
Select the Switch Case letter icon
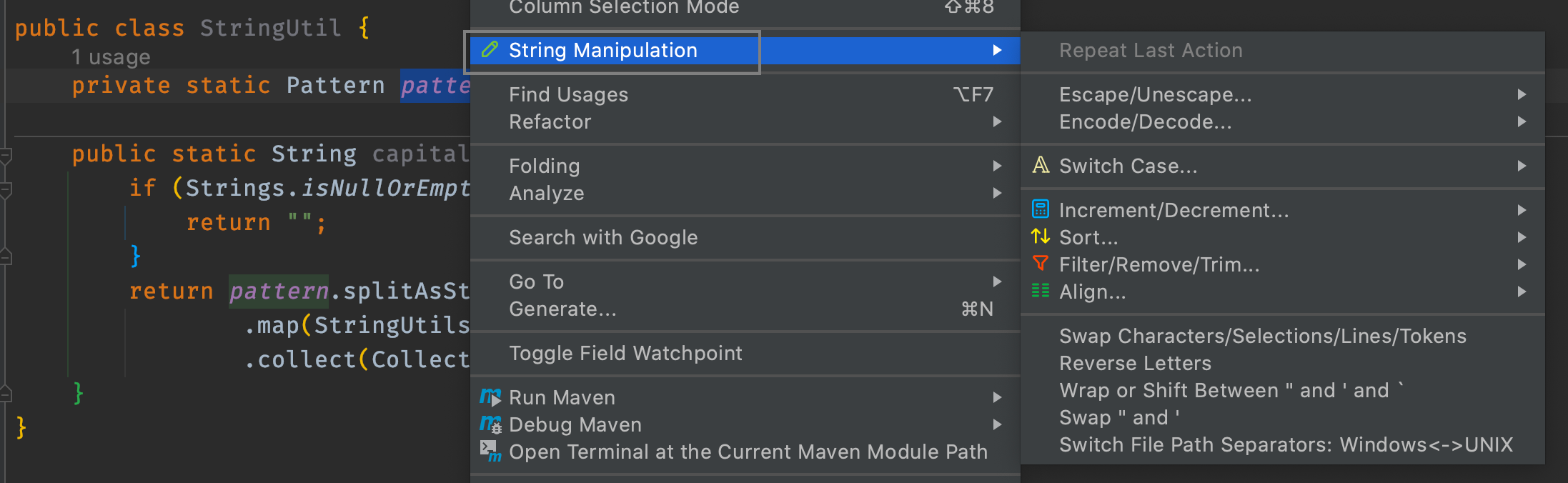(1041, 165)
